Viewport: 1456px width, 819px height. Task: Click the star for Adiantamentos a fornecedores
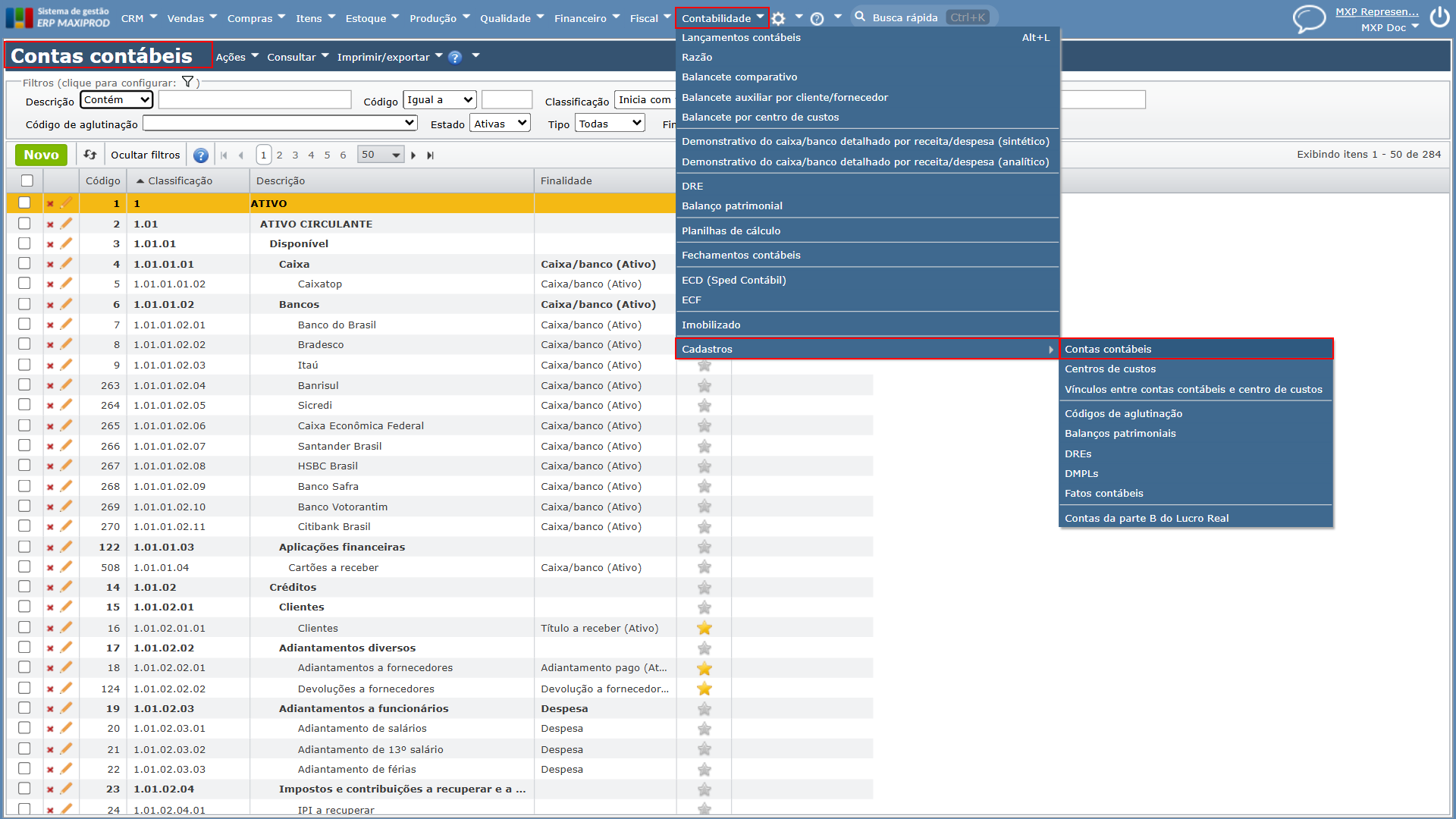pos(704,668)
